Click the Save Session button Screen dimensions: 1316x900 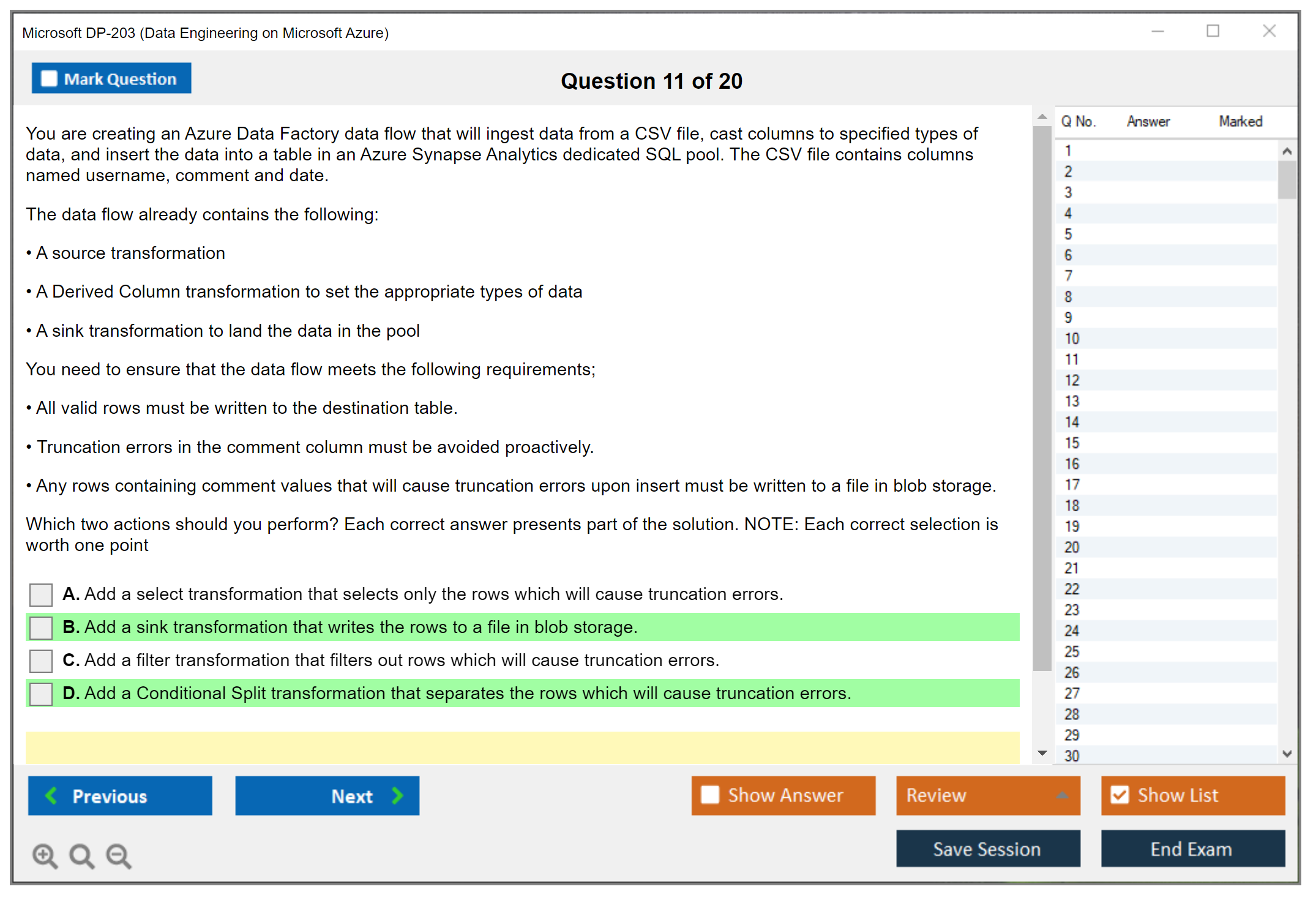(987, 849)
